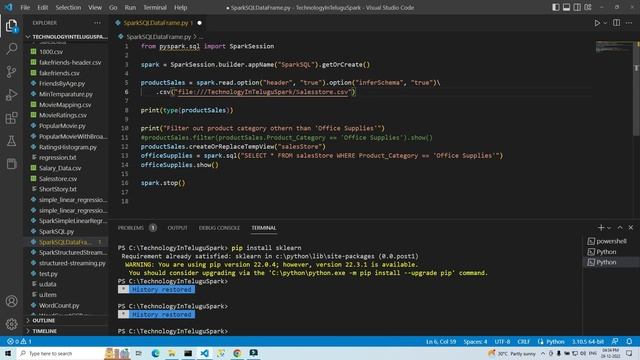Run the Python file with play button
The height and width of the screenshot is (360, 640).
pos(597,23)
